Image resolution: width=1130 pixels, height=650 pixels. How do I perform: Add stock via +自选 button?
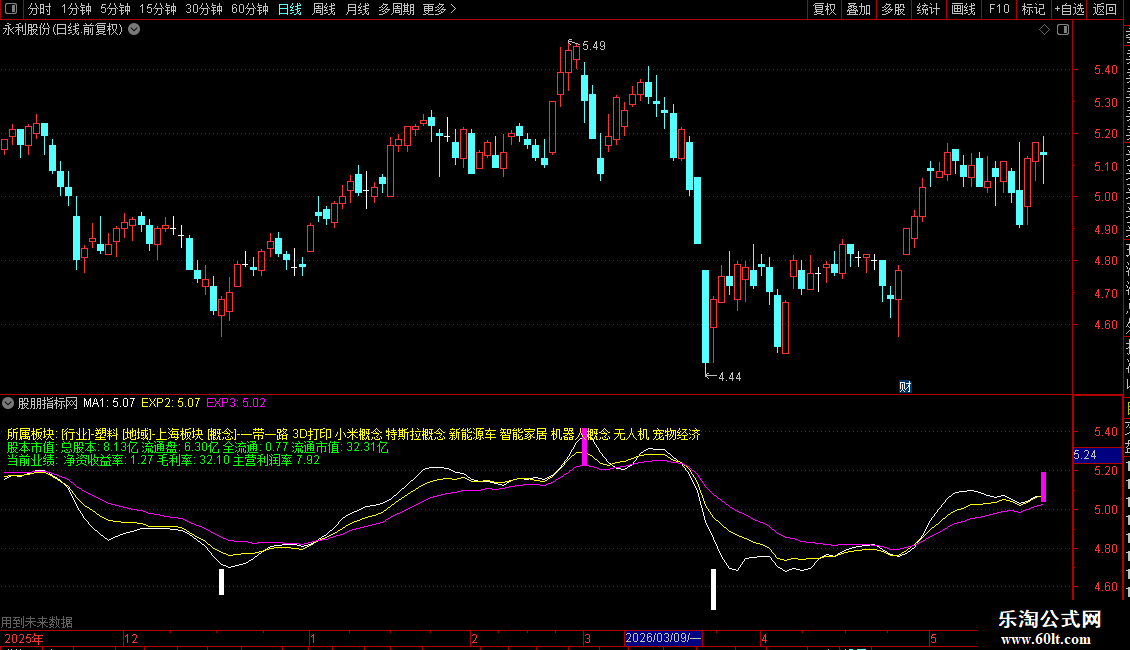click(1069, 9)
